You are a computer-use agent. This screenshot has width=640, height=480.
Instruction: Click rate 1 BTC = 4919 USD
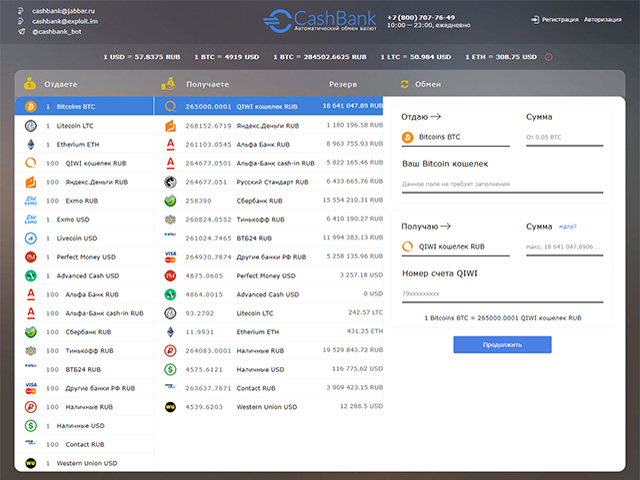tap(227, 57)
